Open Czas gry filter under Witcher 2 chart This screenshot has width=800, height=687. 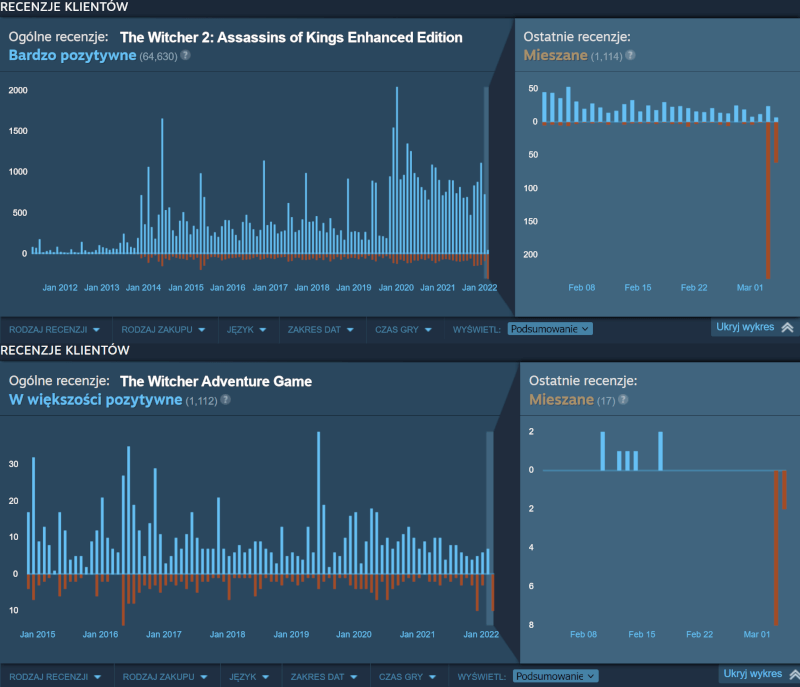(x=405, y=328)
